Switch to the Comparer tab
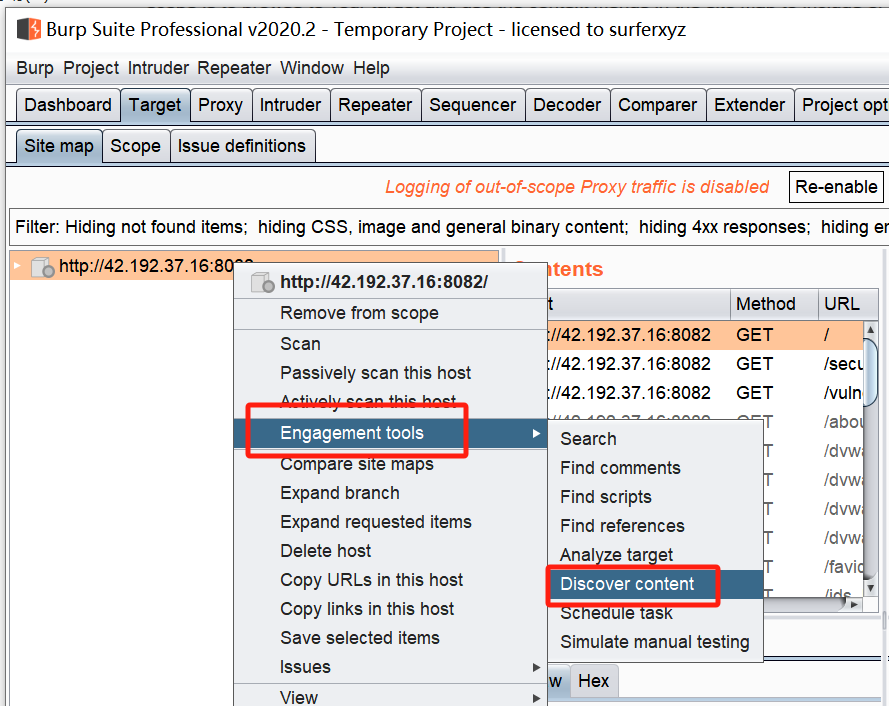889x706 pixels. (658, 105)
